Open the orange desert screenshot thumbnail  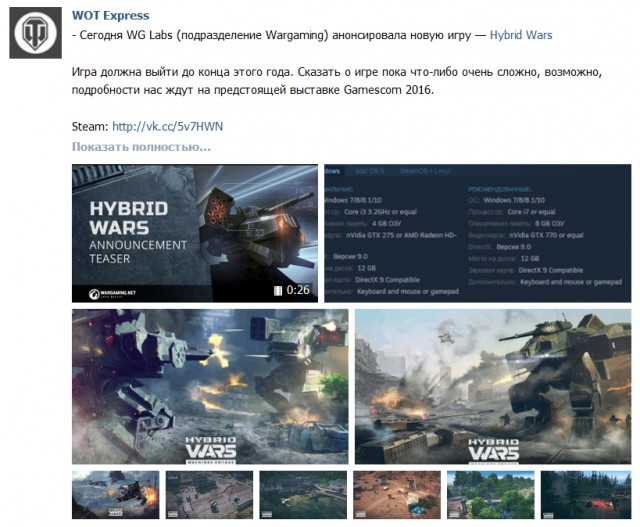point(397,495)
